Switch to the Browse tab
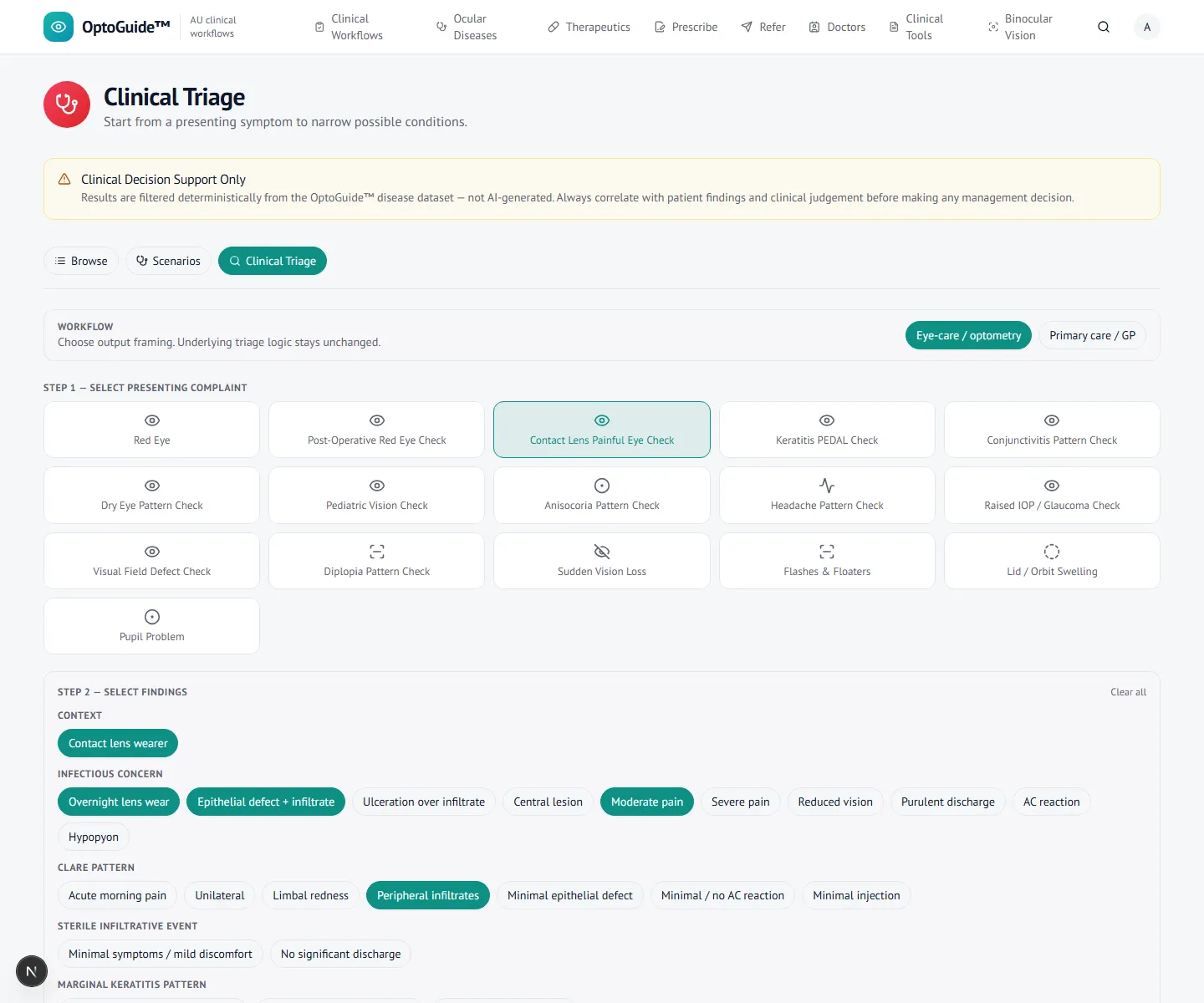Screen dimensions: 1204x1003 [81, 261]
